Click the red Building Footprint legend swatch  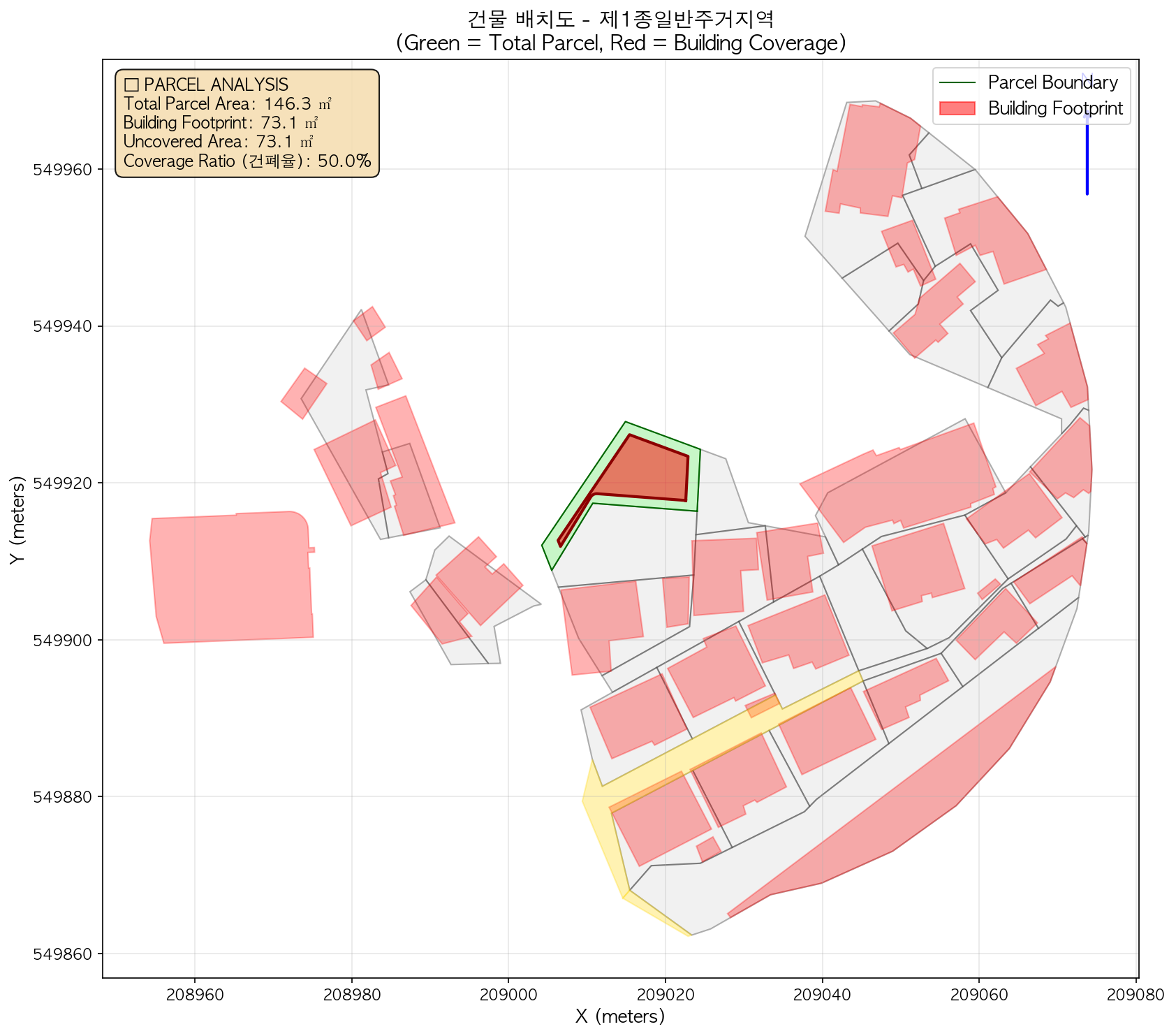pos(957,108)
